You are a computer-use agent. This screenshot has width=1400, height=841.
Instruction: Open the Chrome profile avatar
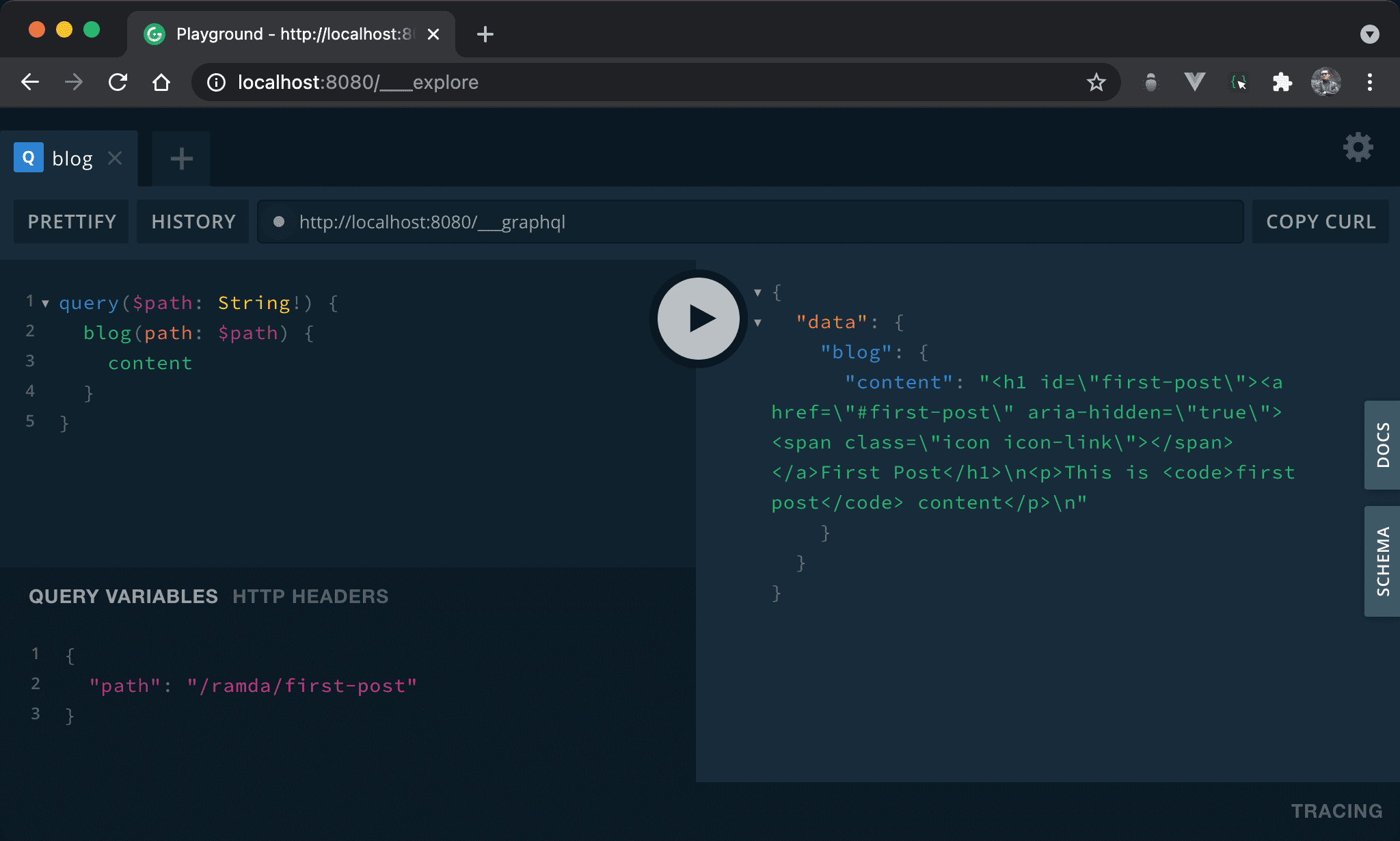pyautogui.click(x=1325, y=82)
